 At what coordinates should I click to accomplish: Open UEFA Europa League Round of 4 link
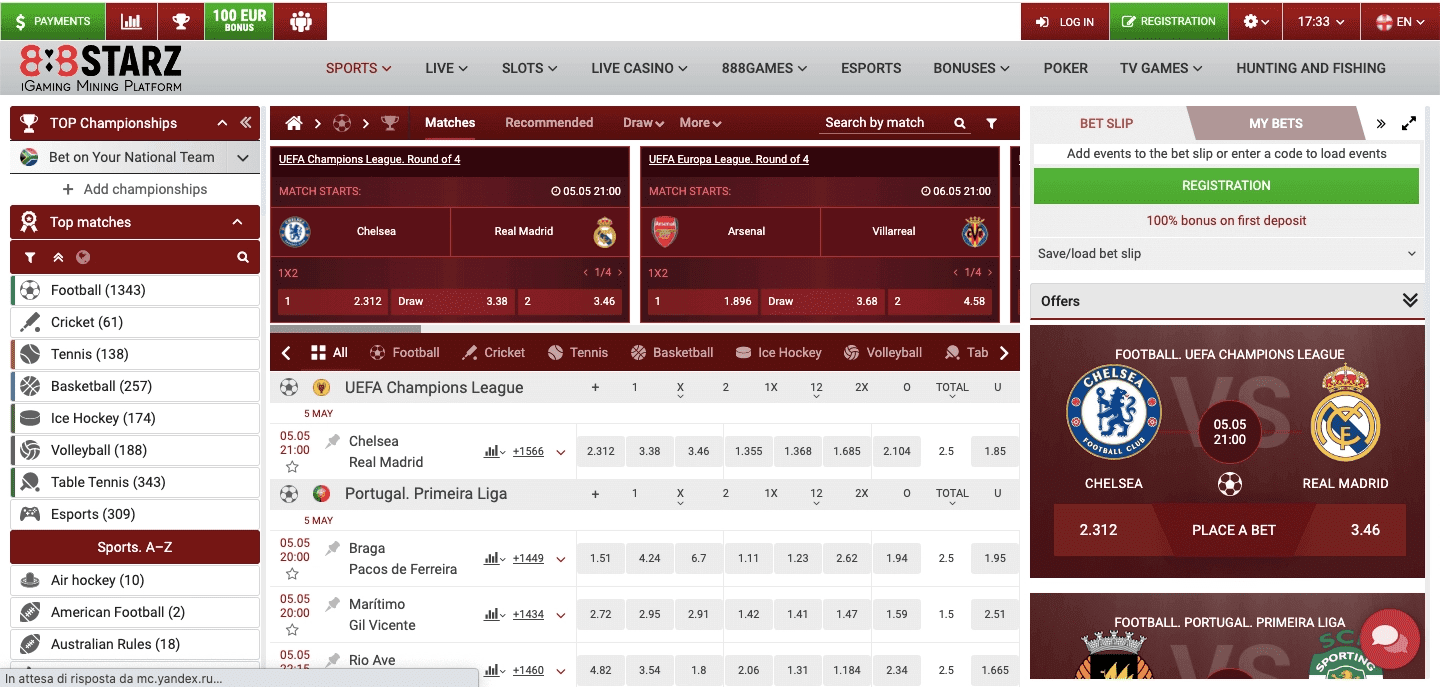(729, 159)
